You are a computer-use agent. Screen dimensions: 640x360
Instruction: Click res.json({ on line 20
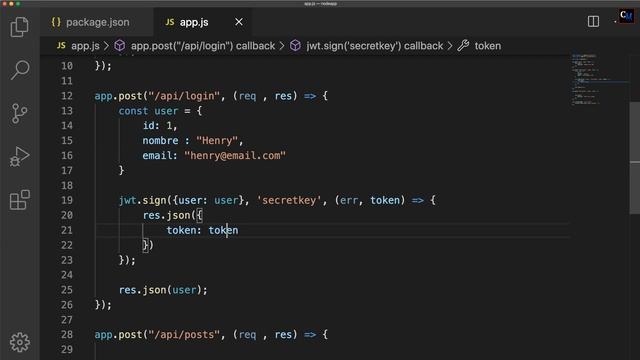pos(173,216)
